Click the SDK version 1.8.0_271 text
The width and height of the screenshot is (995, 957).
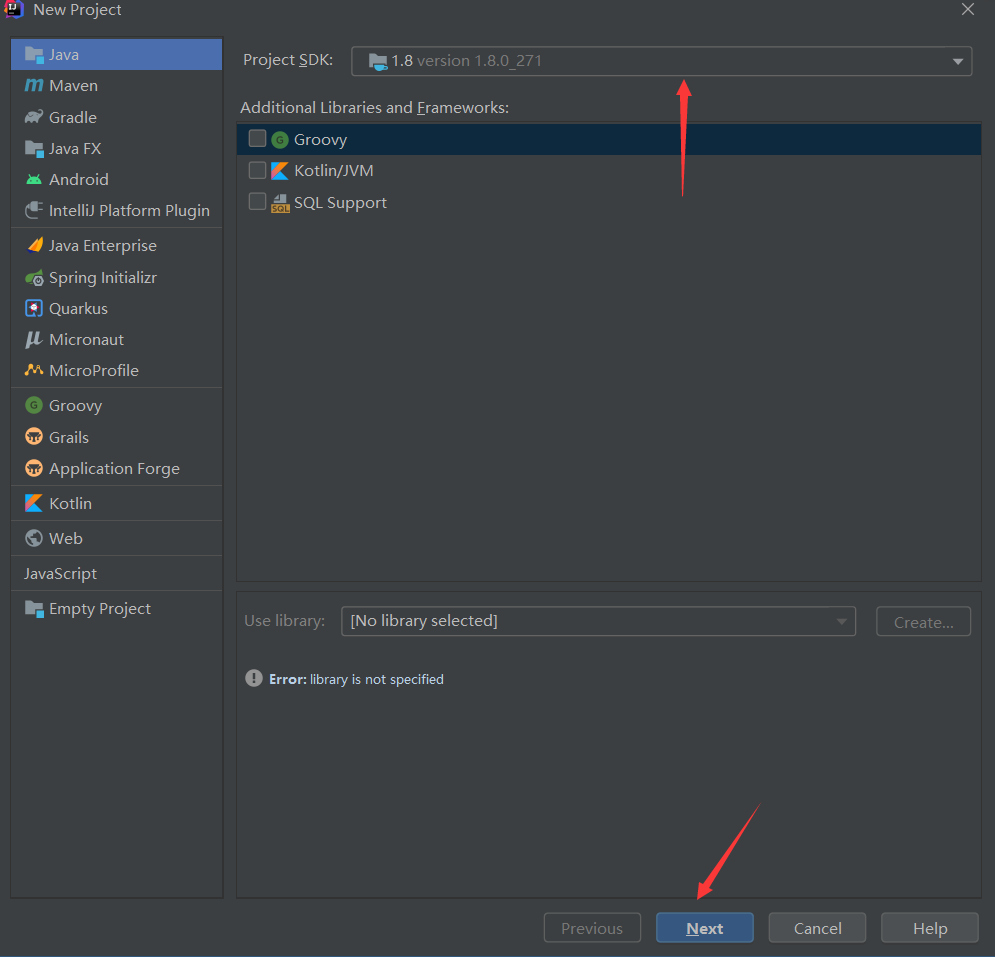(479, 61)
